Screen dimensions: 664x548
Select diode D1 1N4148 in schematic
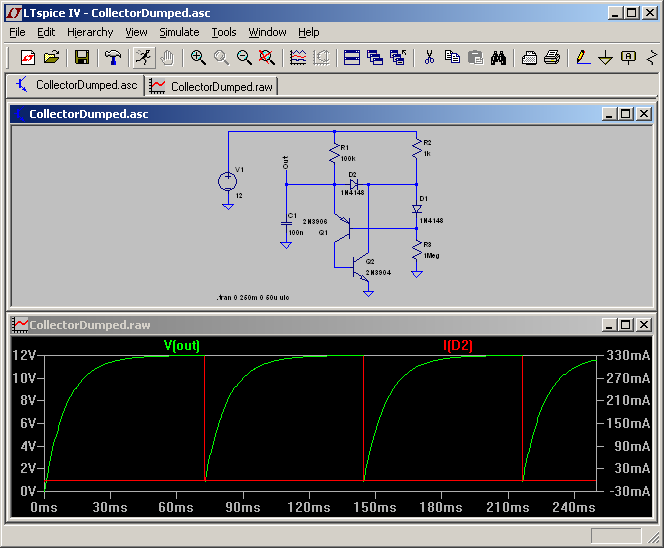[x=417, y=209]
